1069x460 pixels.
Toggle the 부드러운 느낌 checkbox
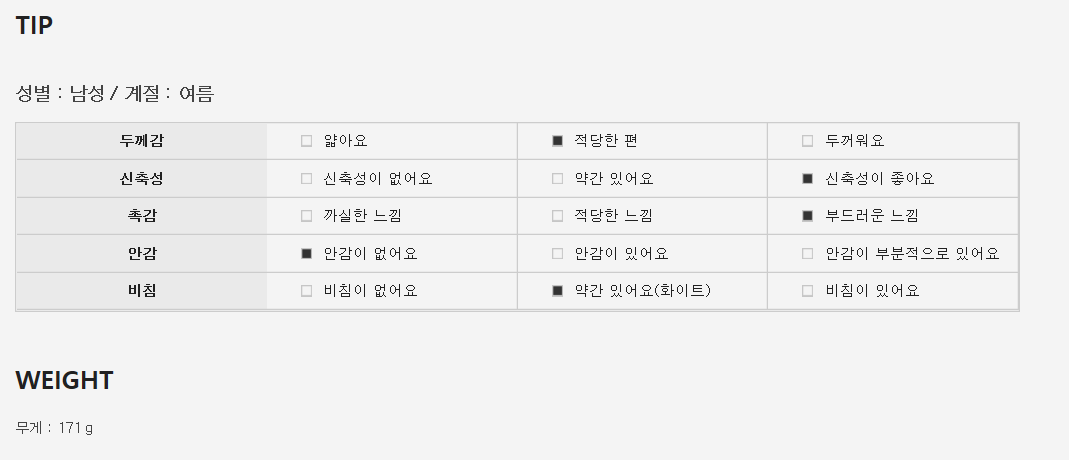pyautogui.click(x=808, y=216)
